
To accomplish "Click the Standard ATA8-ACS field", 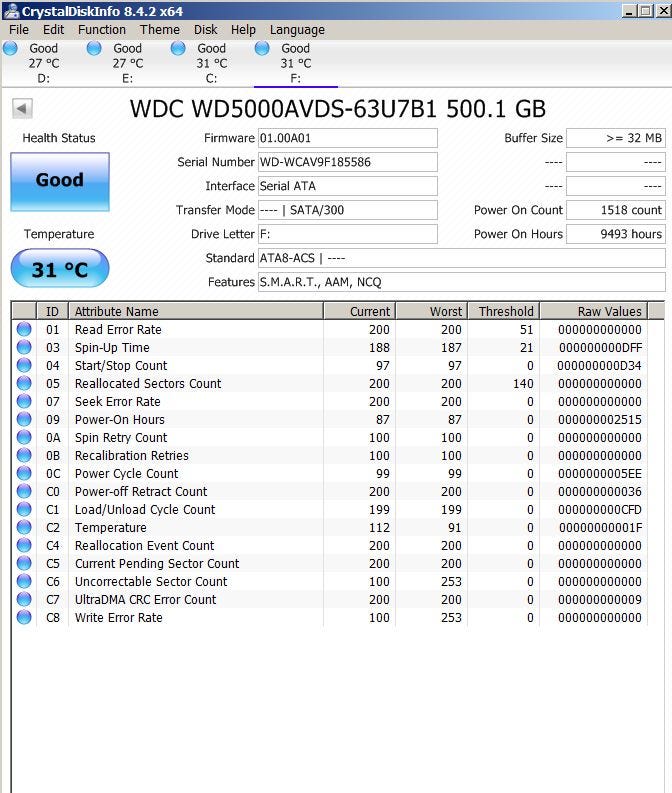I will pos(462,258).
